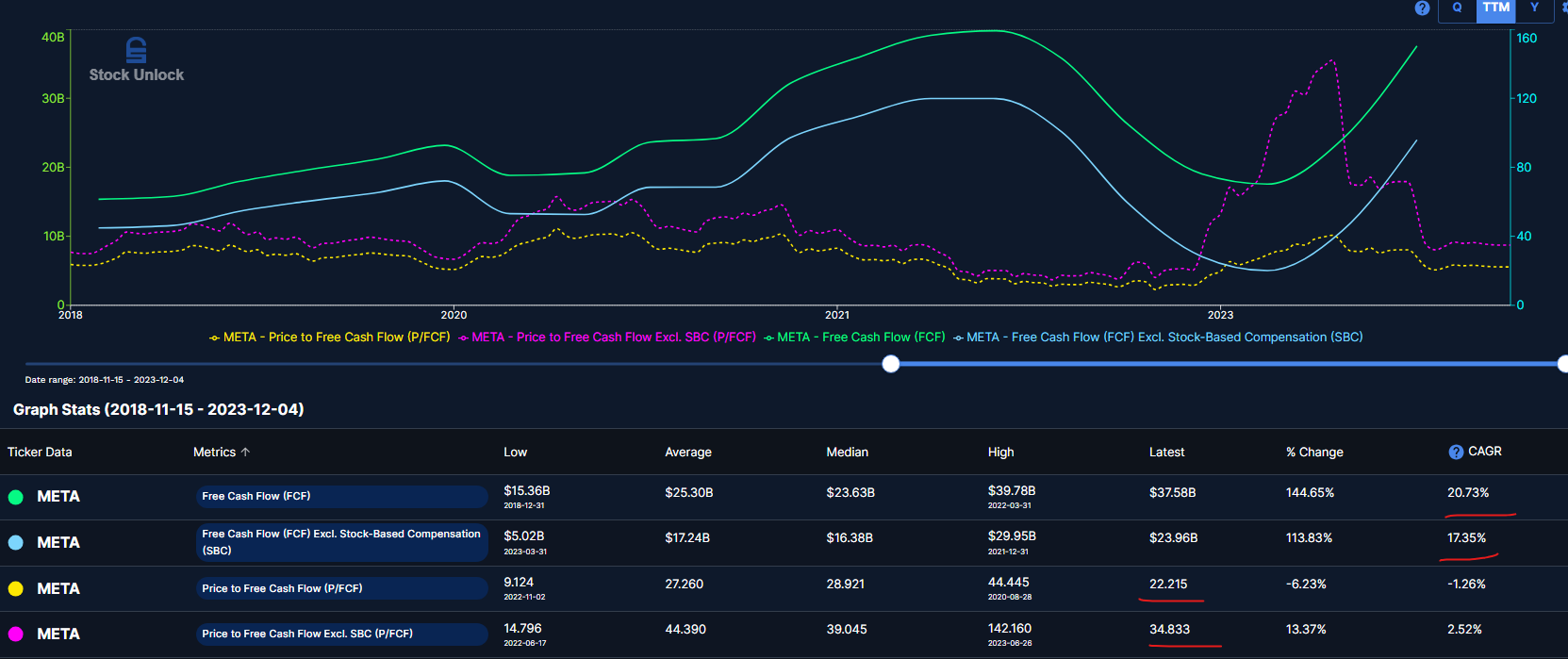
Task: Click the Average column header
Action: click(688, 453)
